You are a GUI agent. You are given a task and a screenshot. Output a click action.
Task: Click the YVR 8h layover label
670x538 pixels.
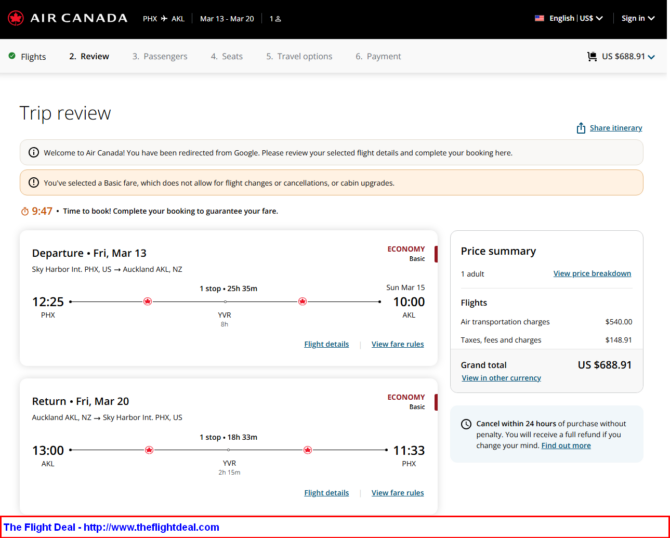click(224, 319)
